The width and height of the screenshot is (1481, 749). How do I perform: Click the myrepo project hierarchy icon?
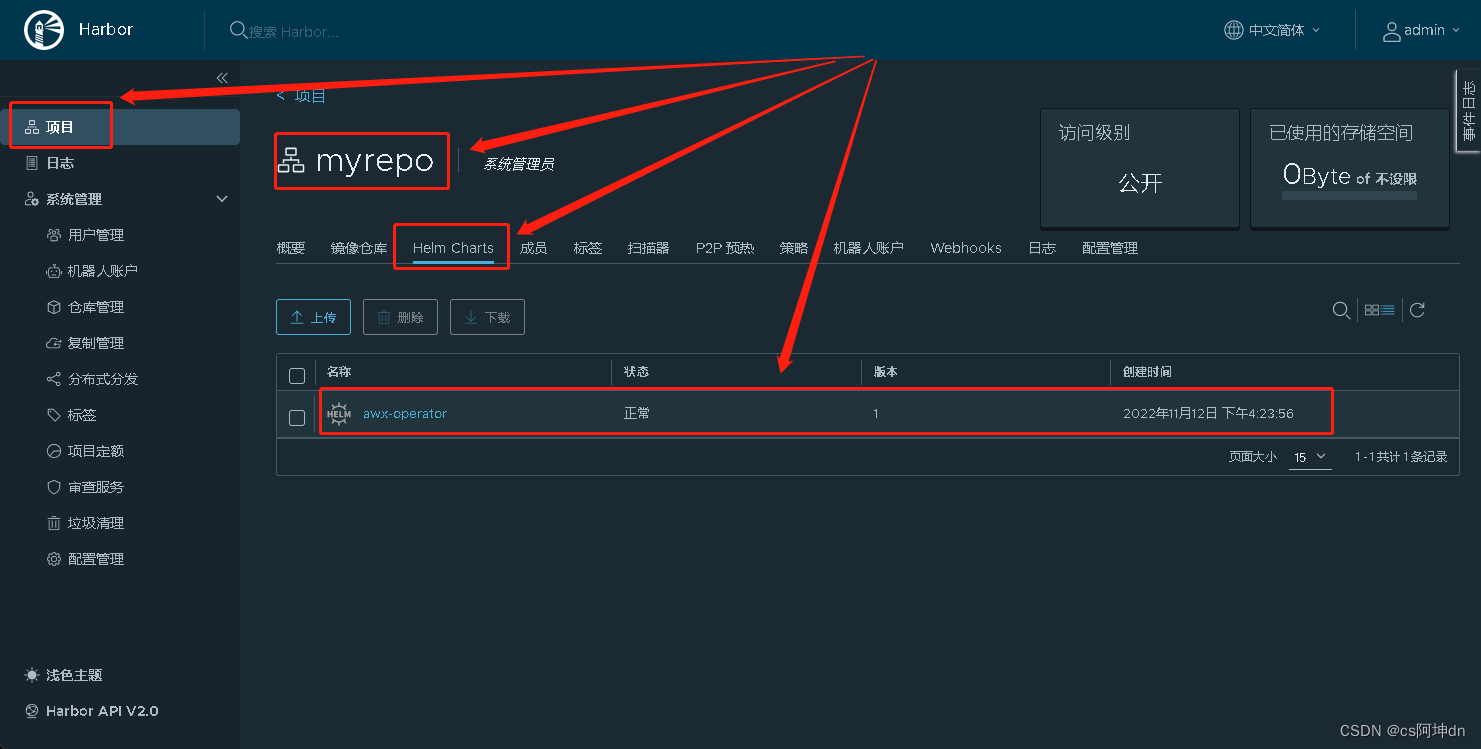(x=291, y=160)
